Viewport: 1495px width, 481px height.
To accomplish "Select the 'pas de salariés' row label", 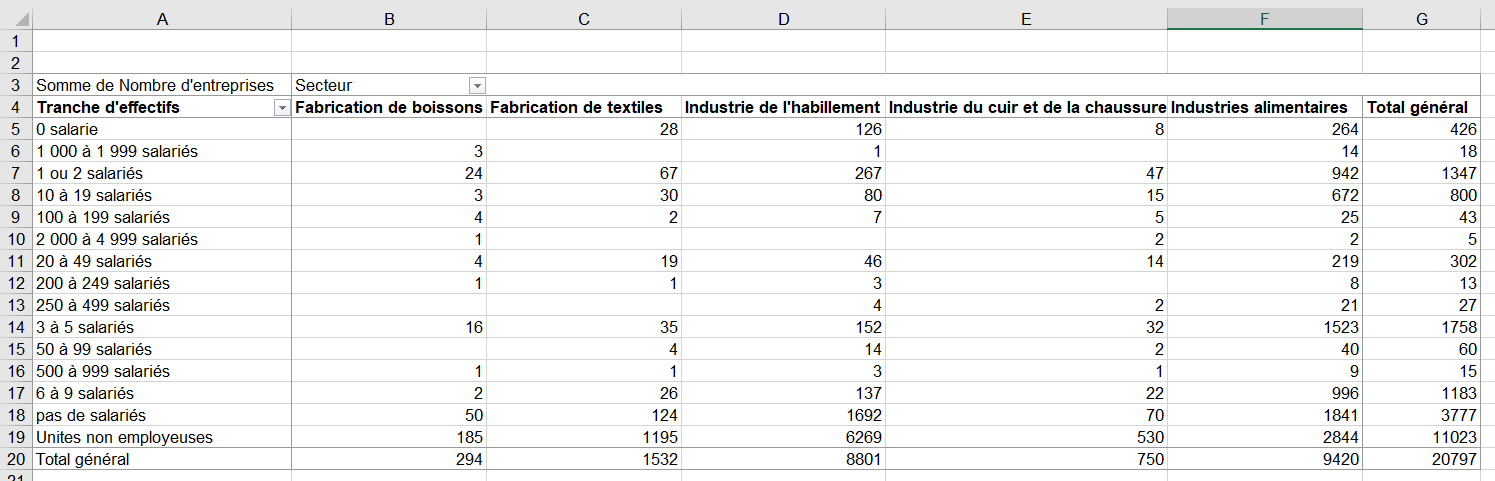I will point(92,415).
